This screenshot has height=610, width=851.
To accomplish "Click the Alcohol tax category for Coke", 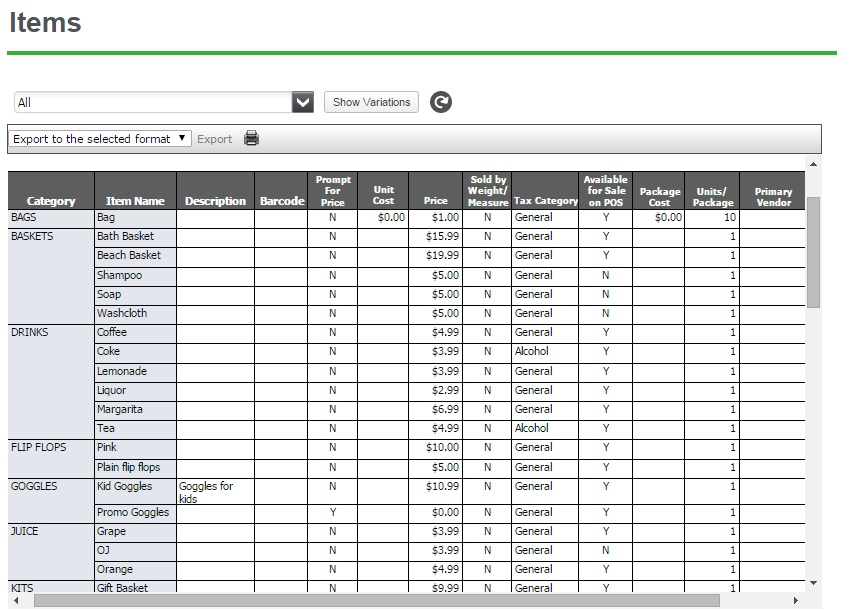I will tap(532, 351).
